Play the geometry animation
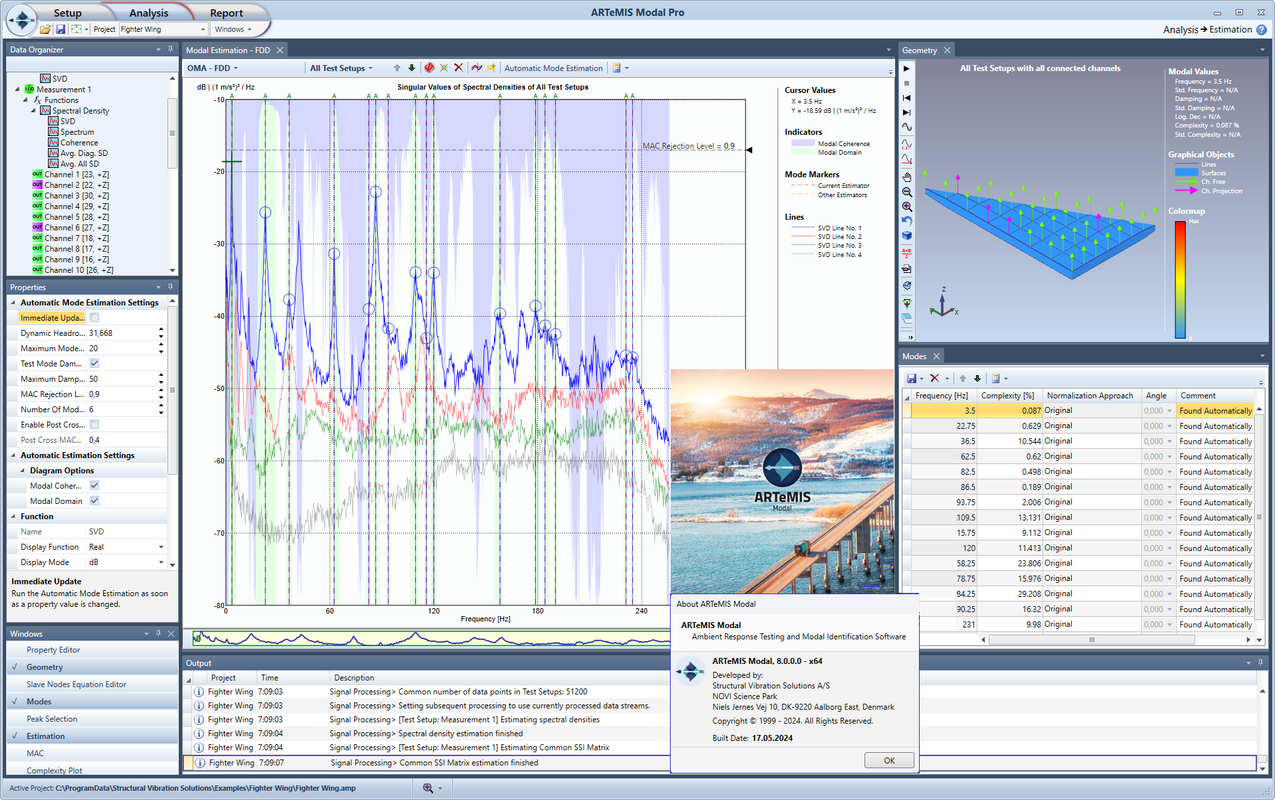 pyautogui.click(x=907, y=68)
